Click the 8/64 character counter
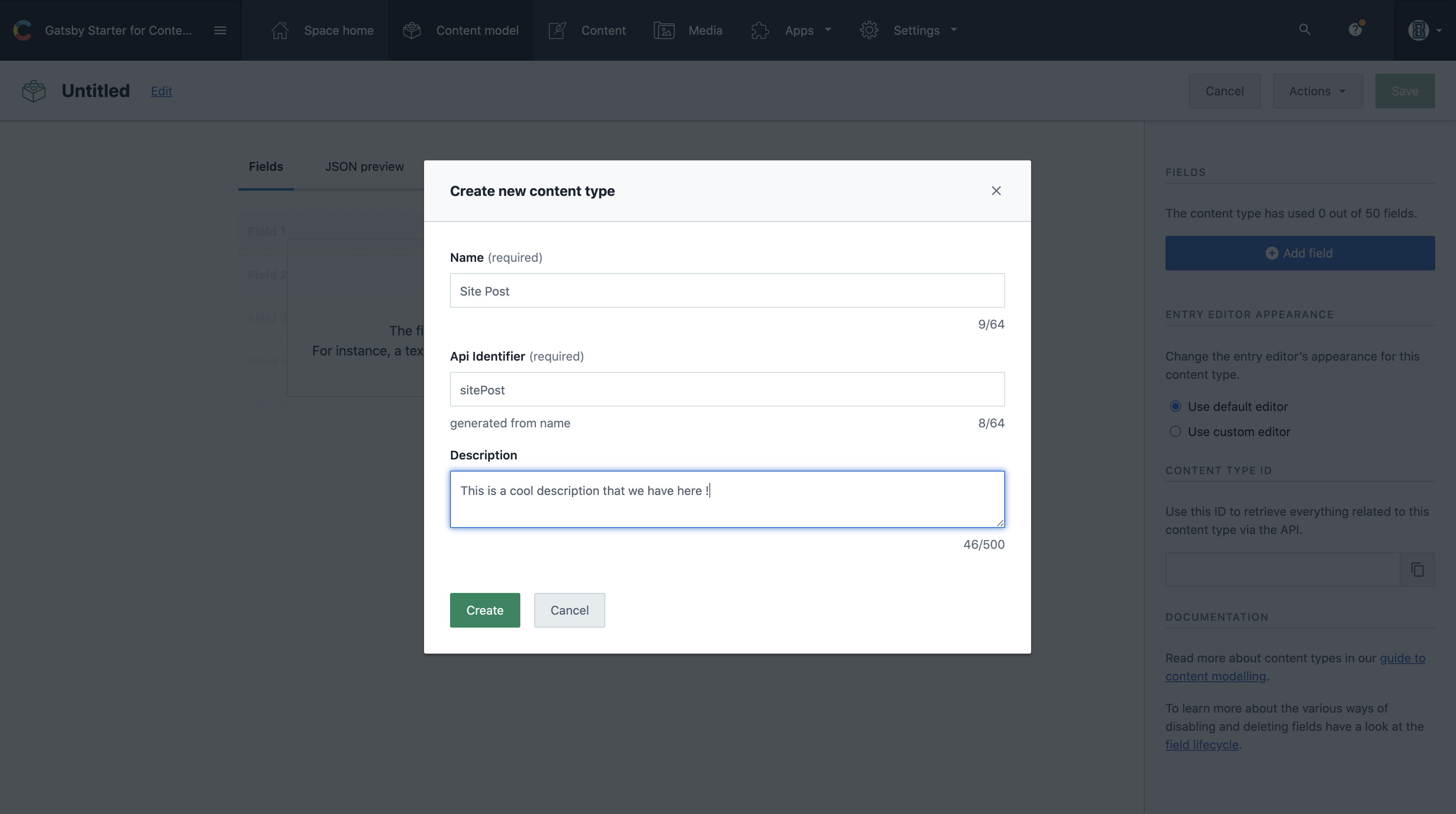1456x814 pixels. 991,423
